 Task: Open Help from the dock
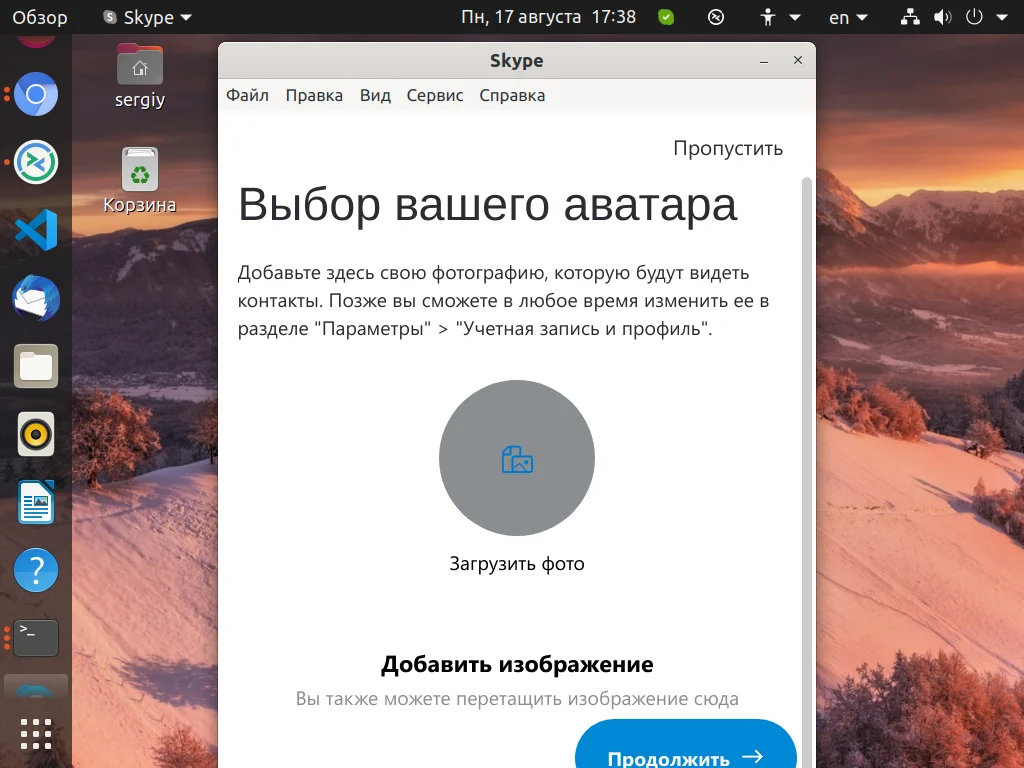(36, 570)
